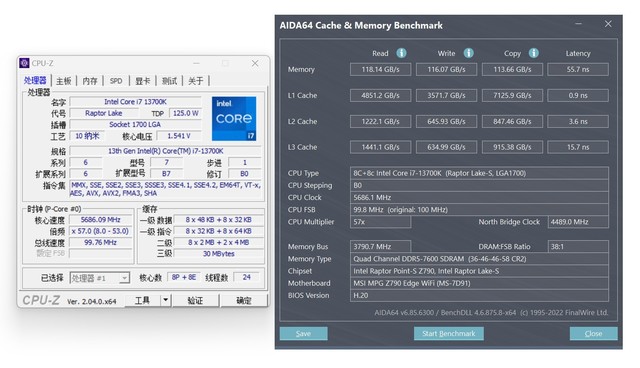Screen dimensions: 640x368
Task: Open the 关于 tab in CPU-Z
Action: click(196, 81)
